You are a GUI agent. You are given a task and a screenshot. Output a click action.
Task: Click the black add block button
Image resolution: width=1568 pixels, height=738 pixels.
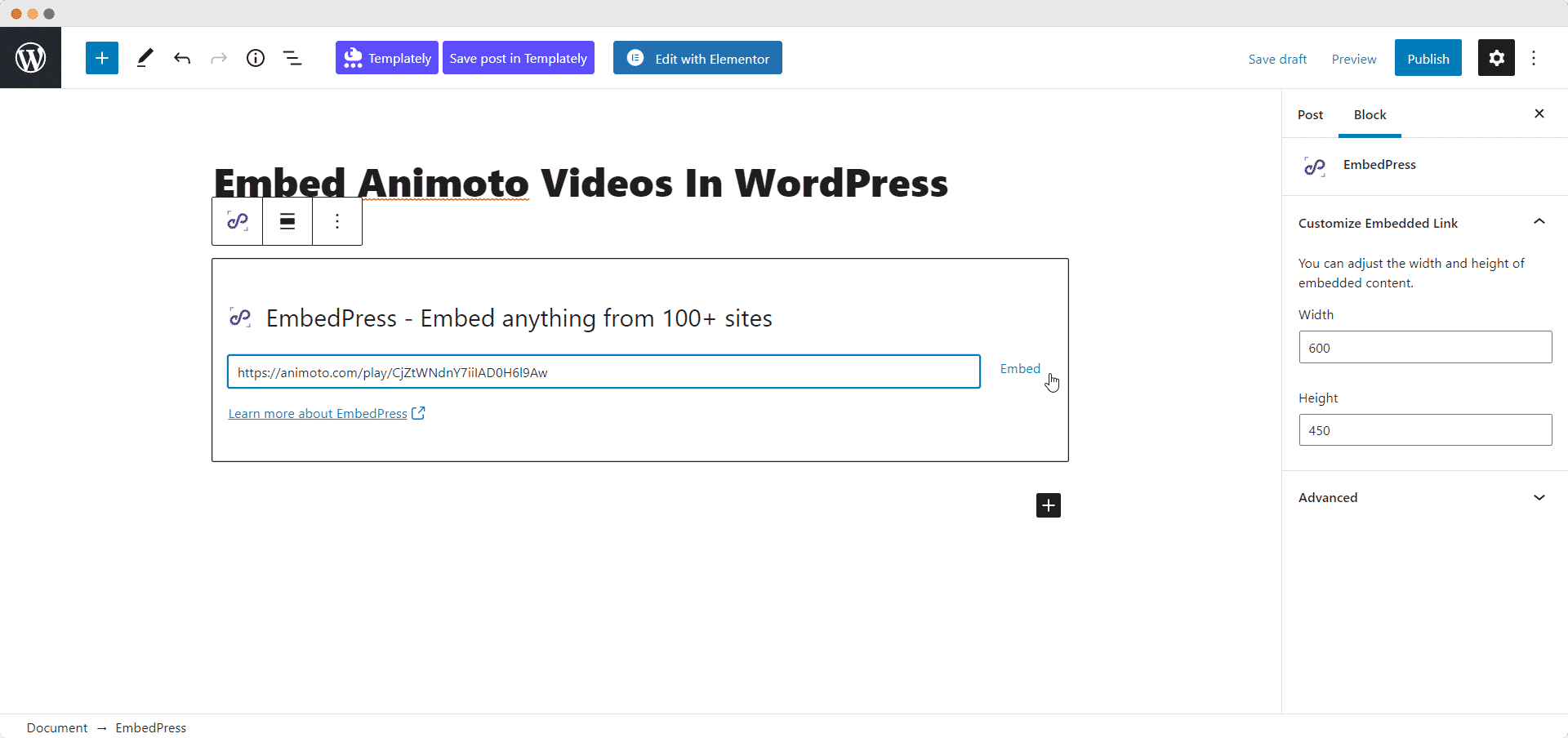(x=1049, y=505)
